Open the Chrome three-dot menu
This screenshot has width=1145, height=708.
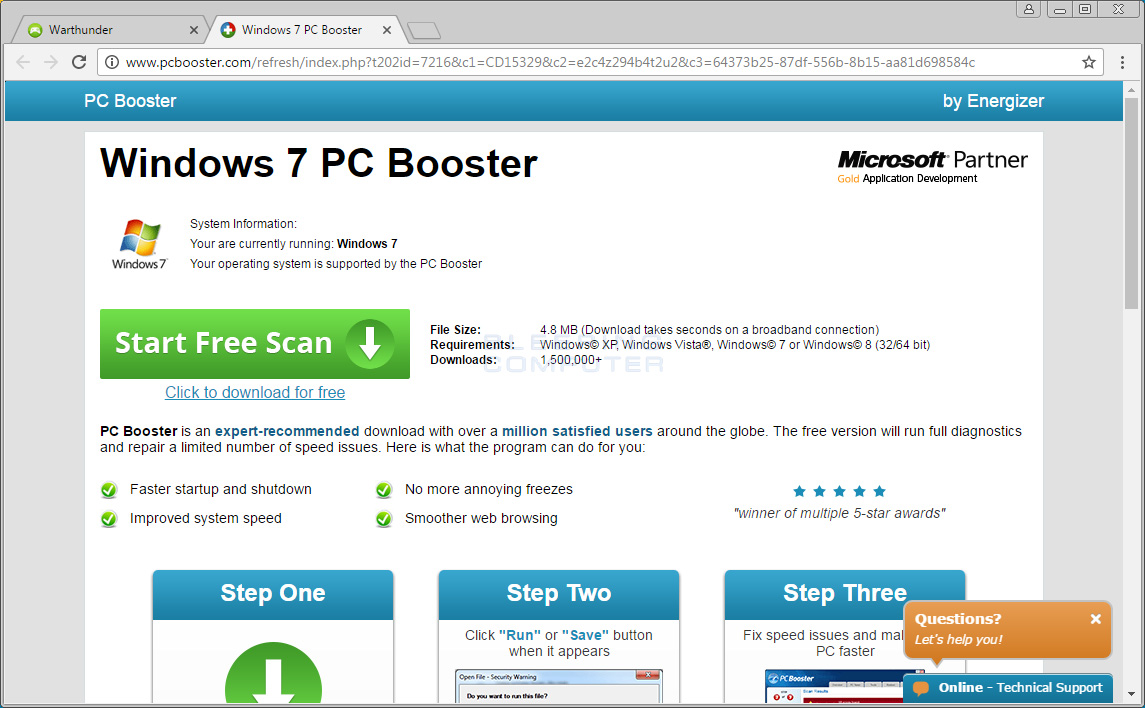(1122, 62)
